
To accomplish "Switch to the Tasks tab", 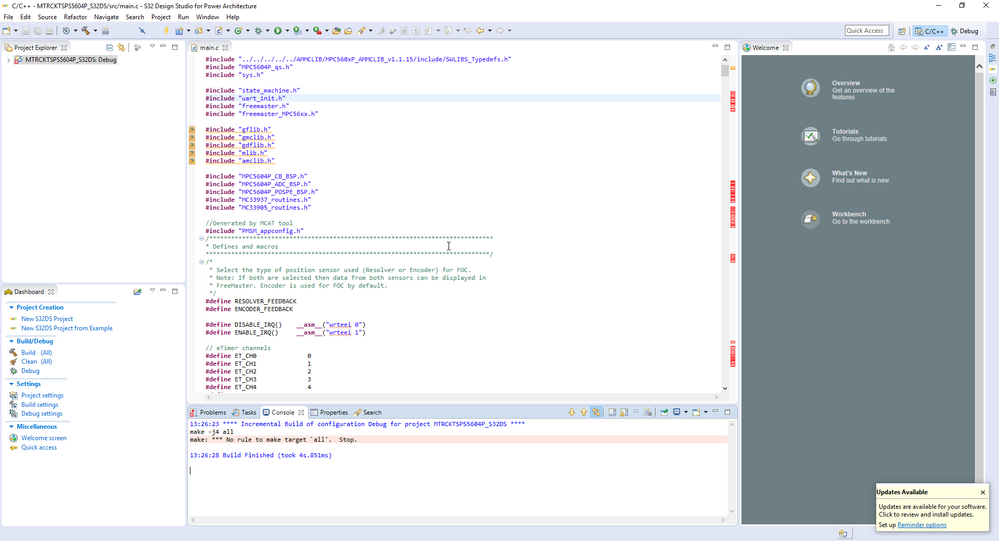I will [244, 412].
